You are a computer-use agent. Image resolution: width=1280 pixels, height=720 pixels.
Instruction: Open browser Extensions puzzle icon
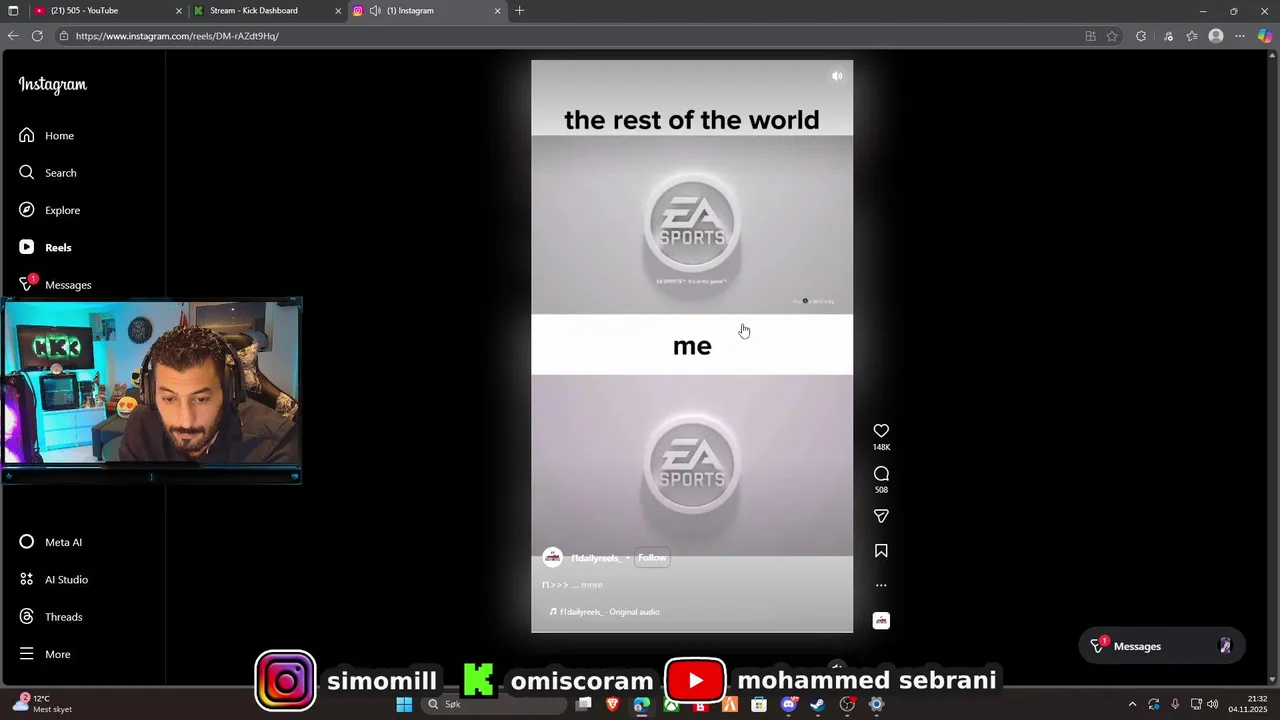pos(1141,36)
